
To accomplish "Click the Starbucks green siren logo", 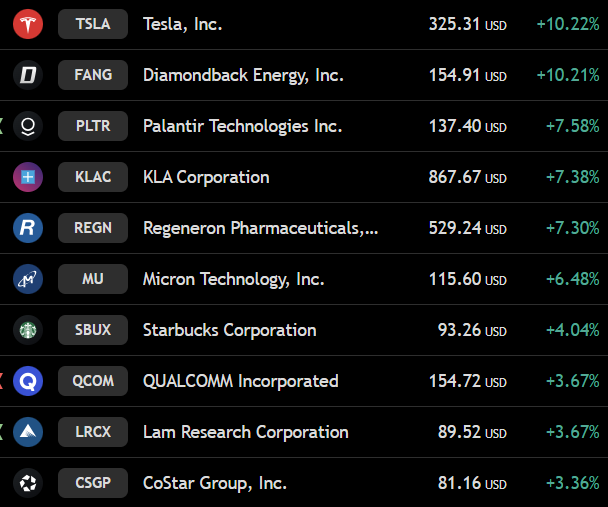I will coord(28,330).
